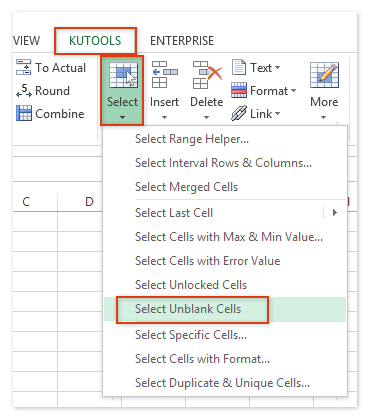
Task: Expand the Insert dropdown arrow
Action: [x=164, y=117]
